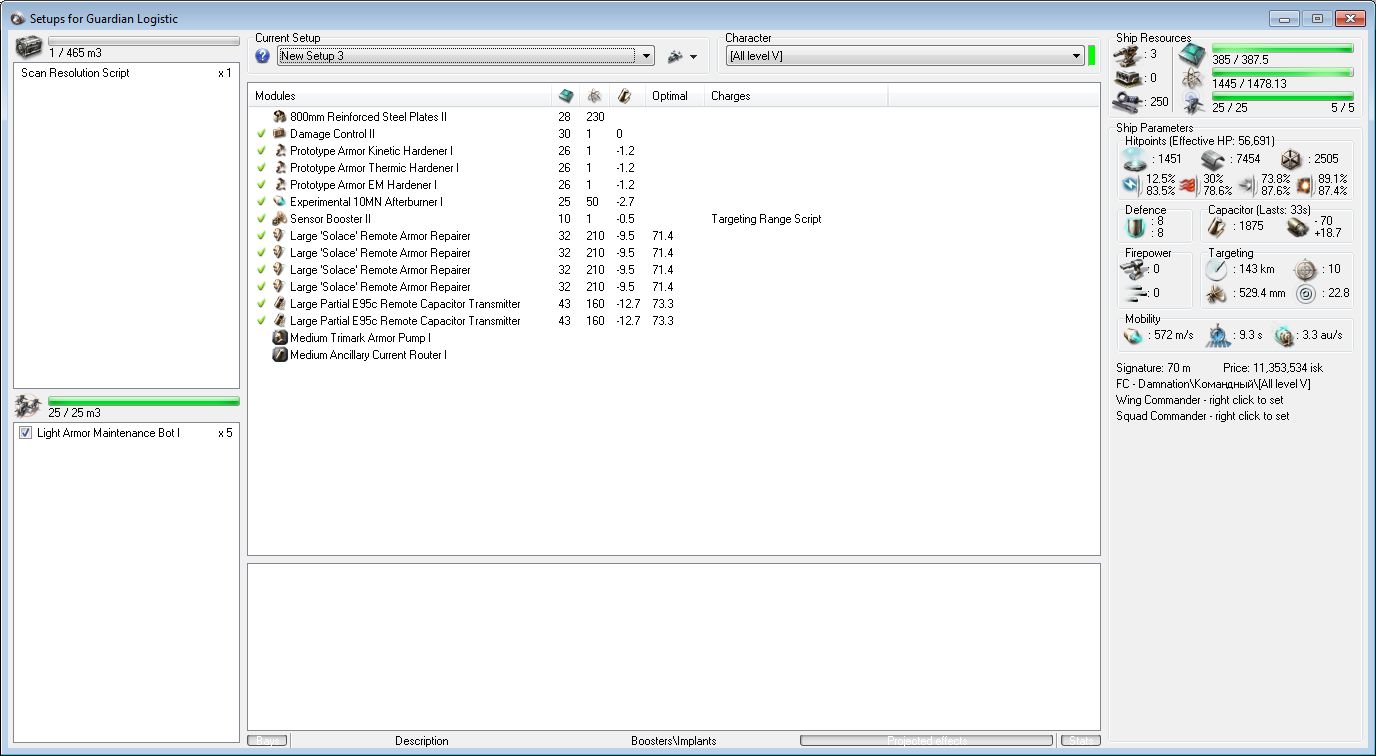This screenshot has width=1376, height=756.
Task: Toggle the first Remote Capacitor Transmitter checkmark
Action: pos(261,304)
